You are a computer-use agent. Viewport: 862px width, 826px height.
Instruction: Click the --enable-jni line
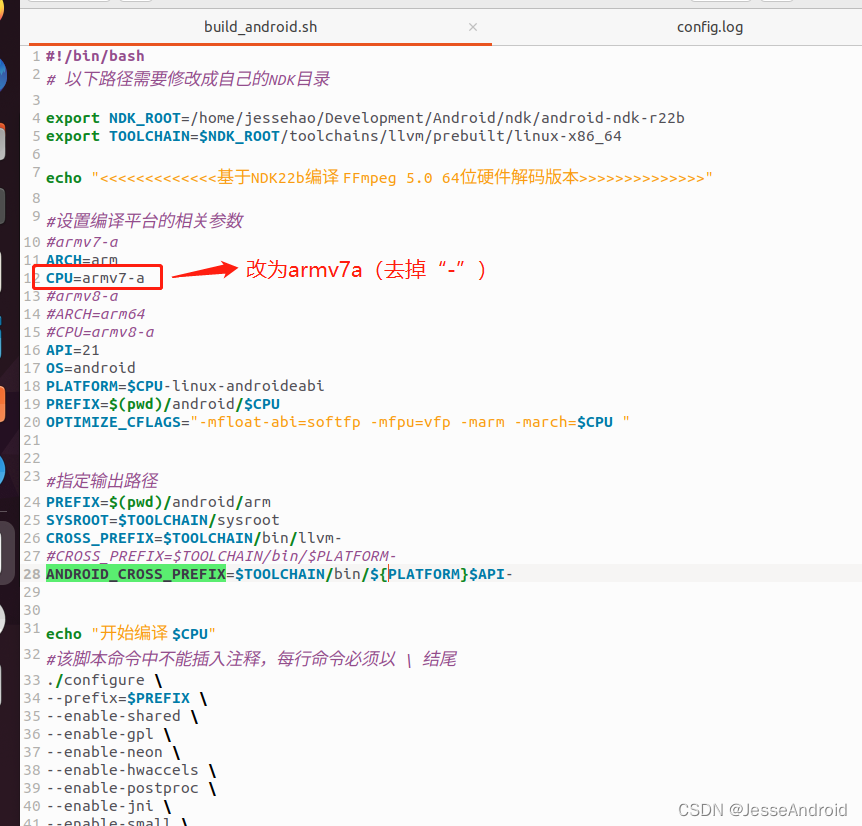[x=109, y=807]
